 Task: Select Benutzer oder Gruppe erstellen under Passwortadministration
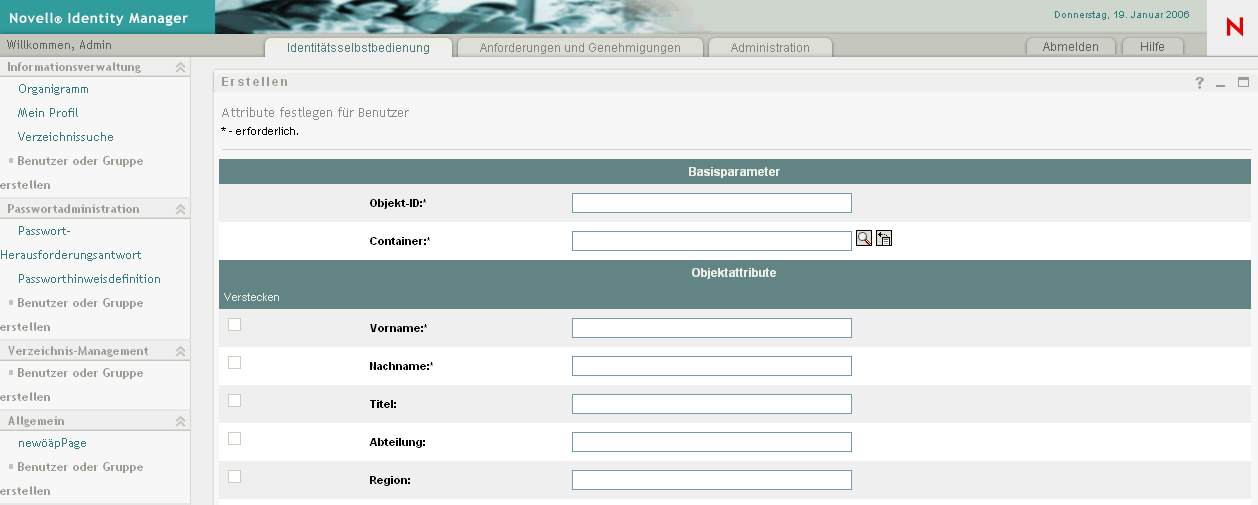tap(72, 315)
